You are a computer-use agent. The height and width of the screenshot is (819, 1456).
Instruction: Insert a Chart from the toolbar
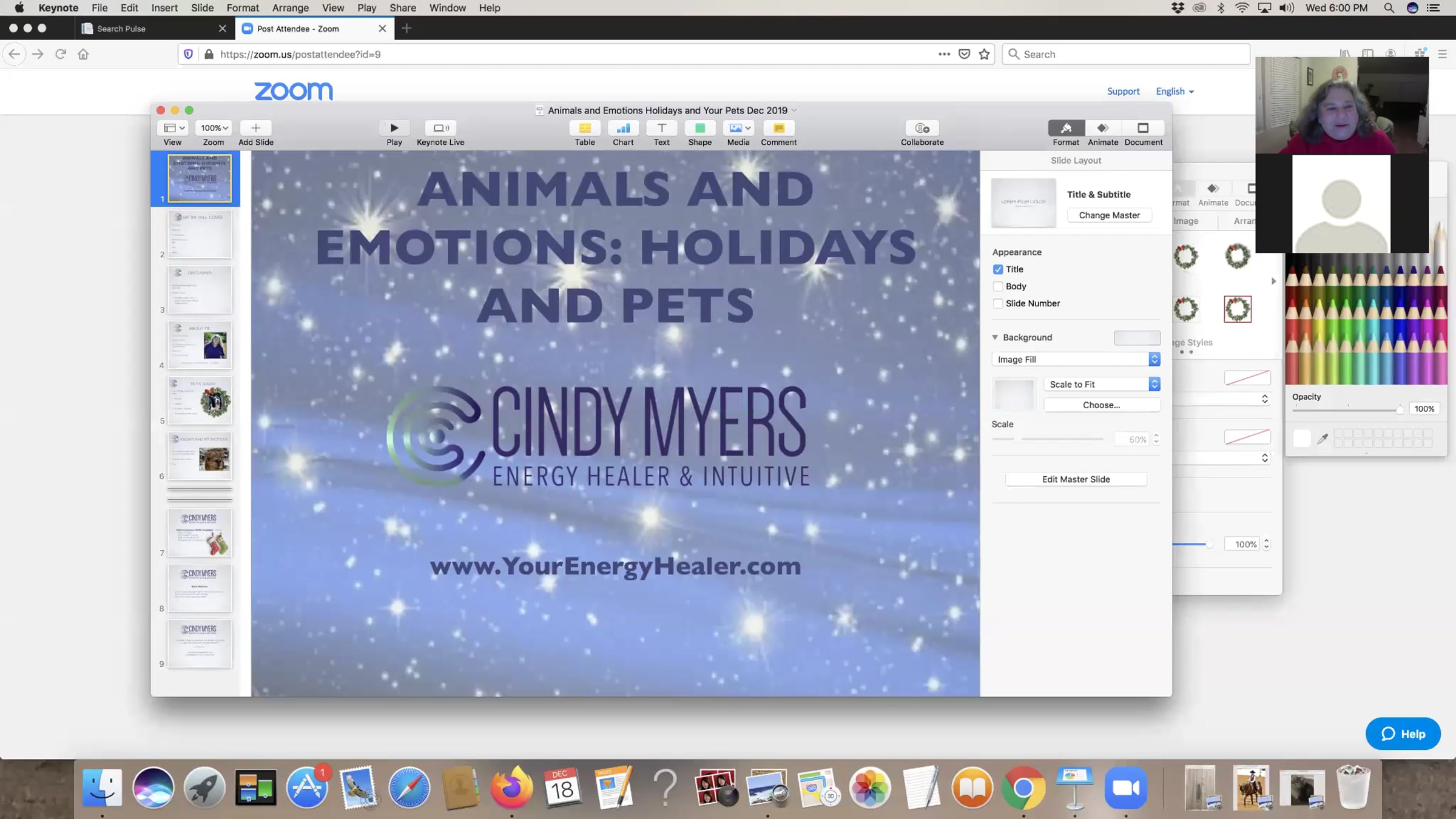point(623,128)
